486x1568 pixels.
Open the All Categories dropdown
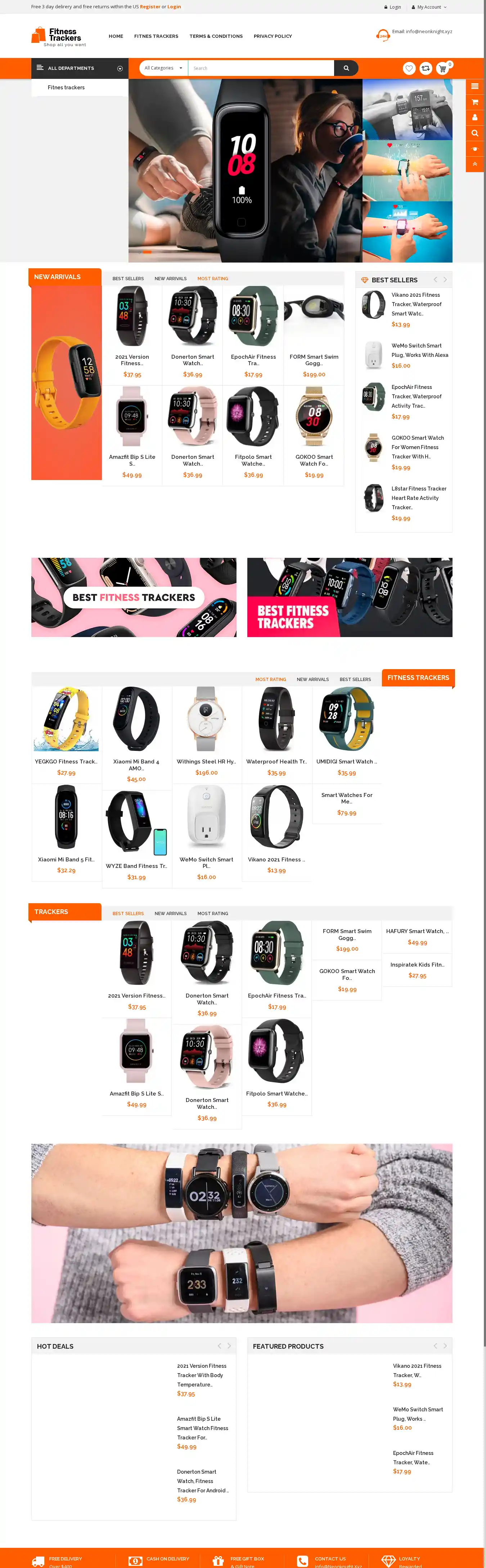tap(164, 68)
